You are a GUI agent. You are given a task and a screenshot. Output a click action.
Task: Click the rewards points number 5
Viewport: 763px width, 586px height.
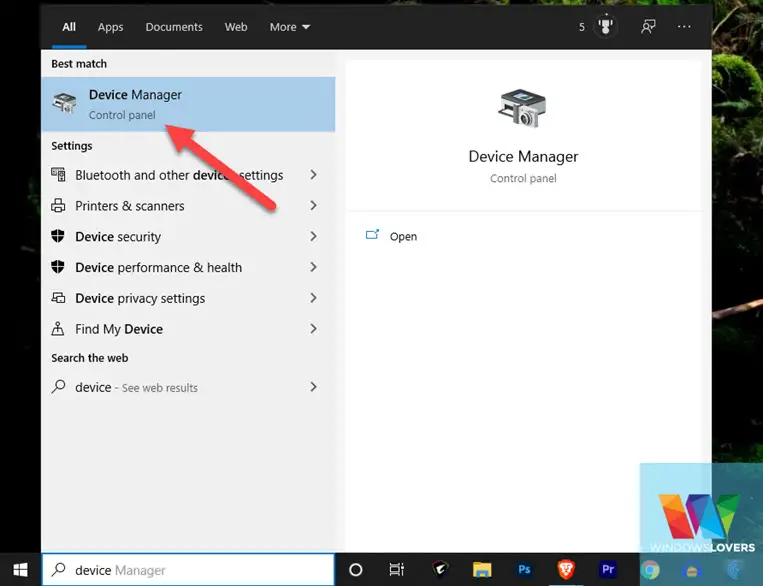click(581, 27)
